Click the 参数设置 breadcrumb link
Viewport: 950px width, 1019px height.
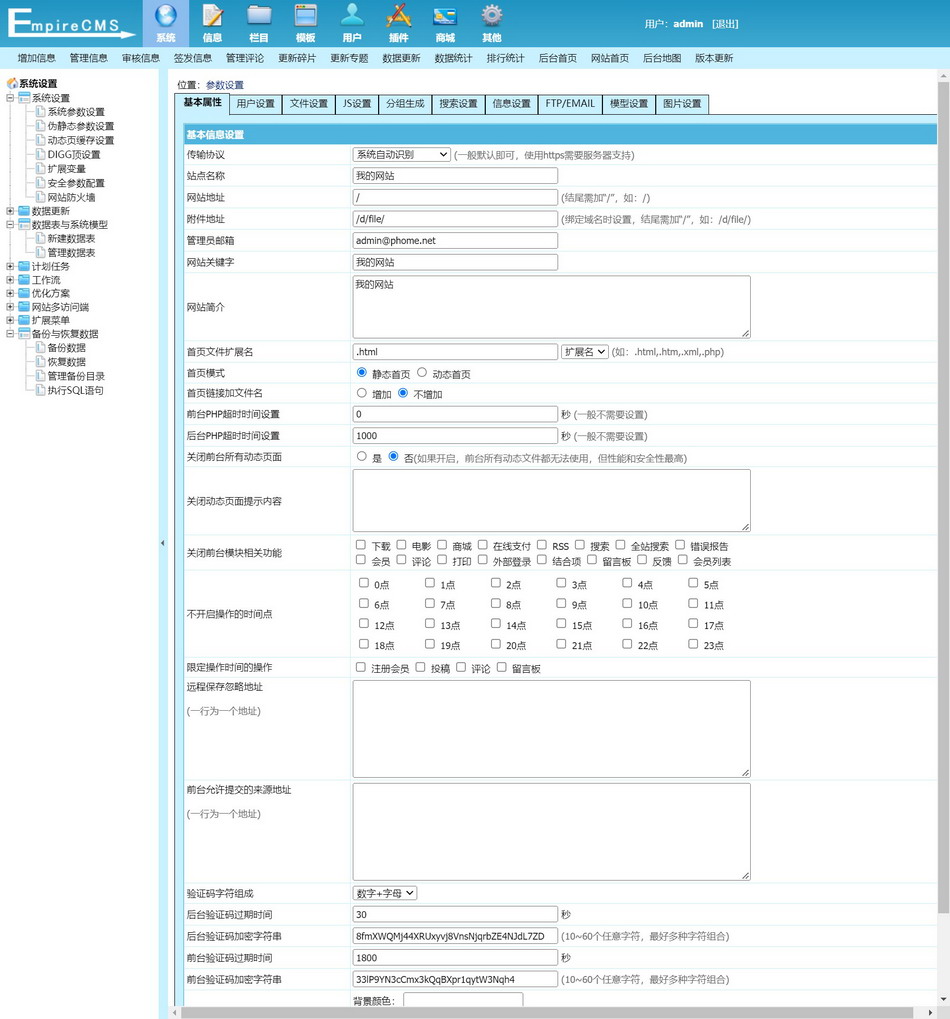[225, 85]
